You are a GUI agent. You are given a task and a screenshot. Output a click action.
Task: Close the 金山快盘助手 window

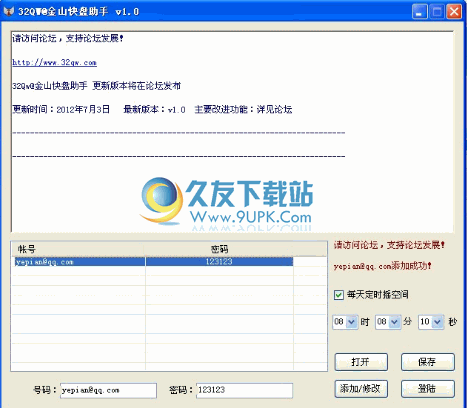pyautogui.click(x=454, y=12)
